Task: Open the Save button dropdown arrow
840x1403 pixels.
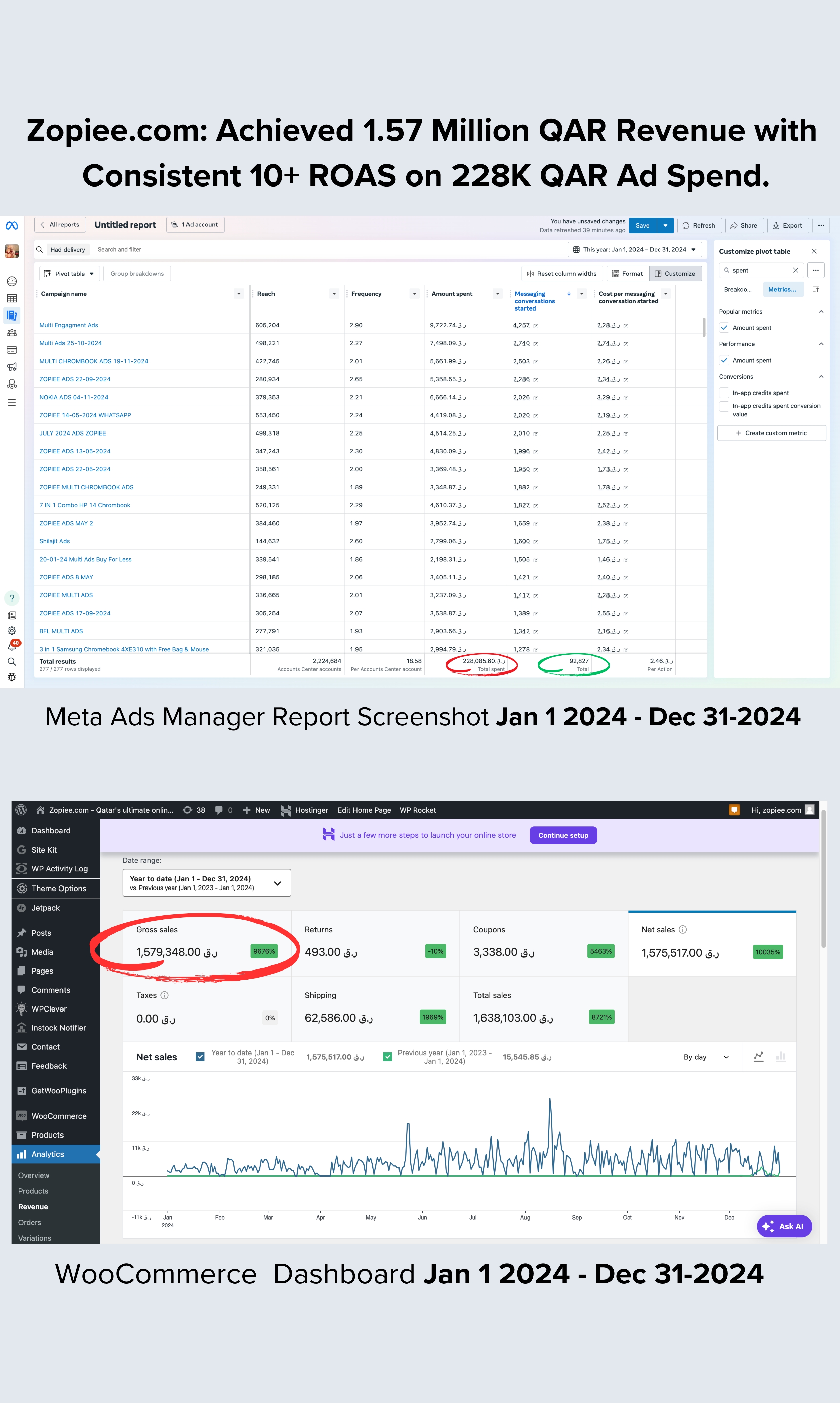Action: point(665,225)
